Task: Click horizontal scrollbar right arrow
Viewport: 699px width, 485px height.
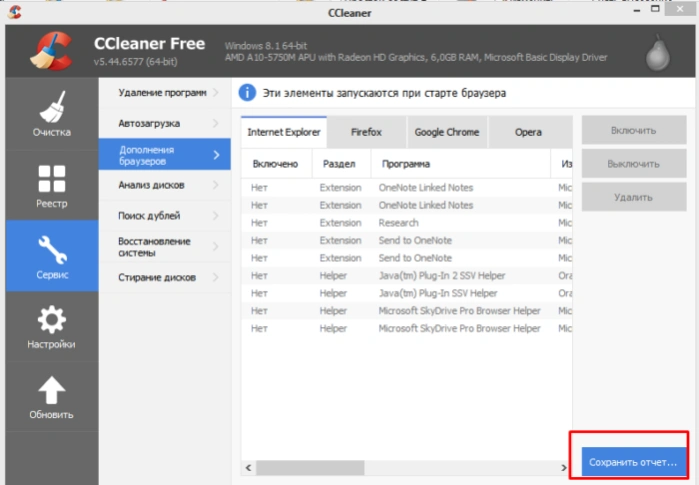Action: point(564,468)
